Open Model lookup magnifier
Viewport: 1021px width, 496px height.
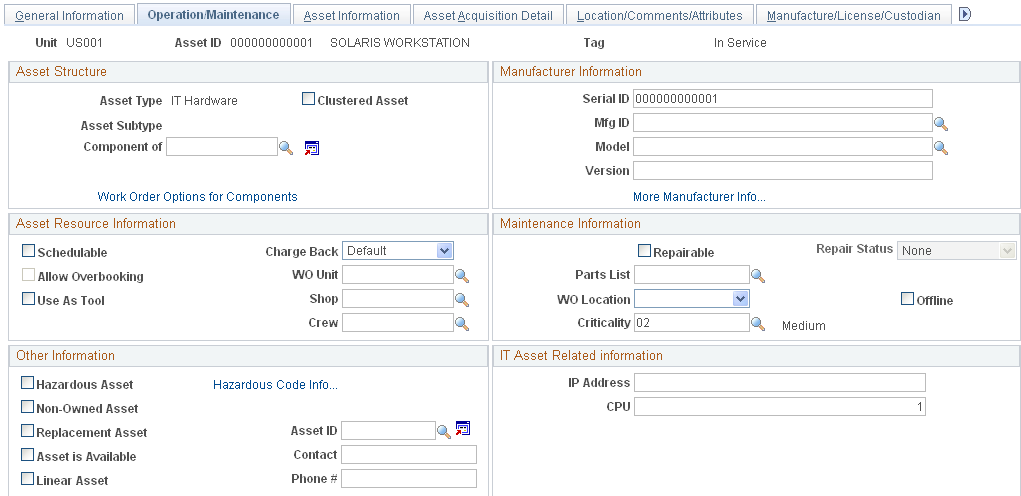click(941, 148)
